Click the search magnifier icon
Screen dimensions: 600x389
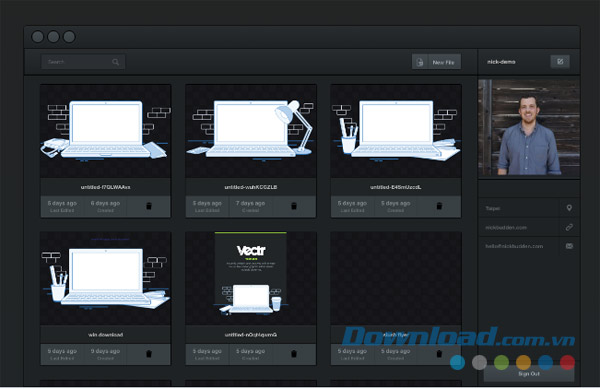tap(116, 62)
